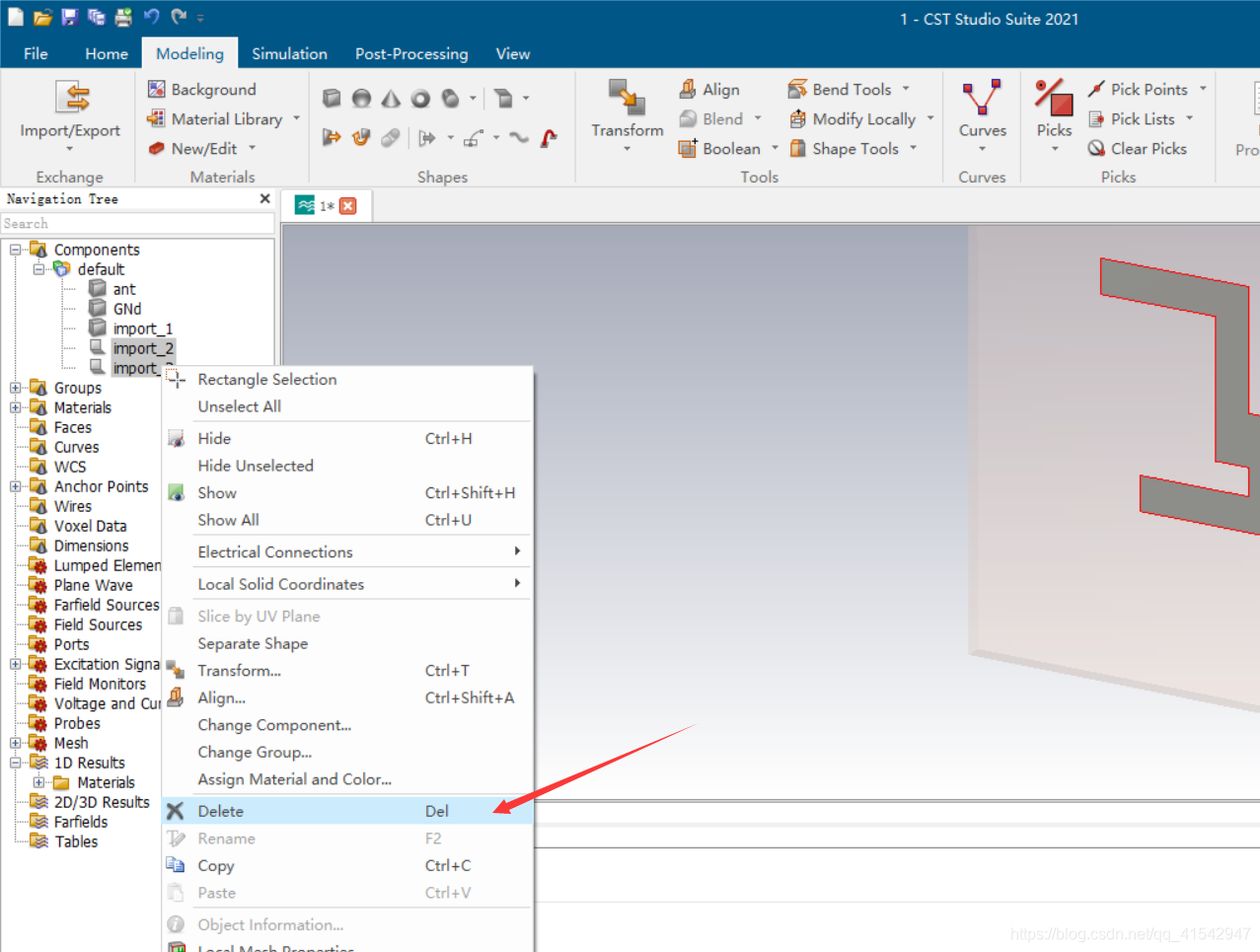Screen dimensions: 1260x952
Task: Click the Import/Export ribbon button
Action: point(70,116)
